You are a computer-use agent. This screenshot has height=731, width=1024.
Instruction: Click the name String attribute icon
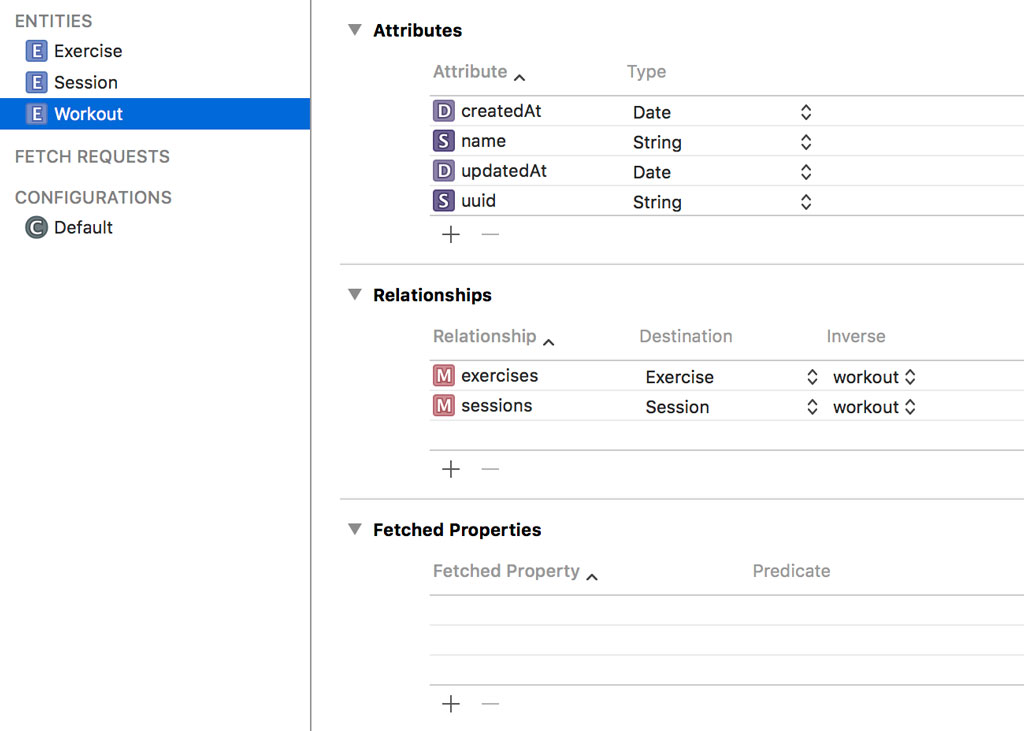pyautogui.click(x=443, y=141)
